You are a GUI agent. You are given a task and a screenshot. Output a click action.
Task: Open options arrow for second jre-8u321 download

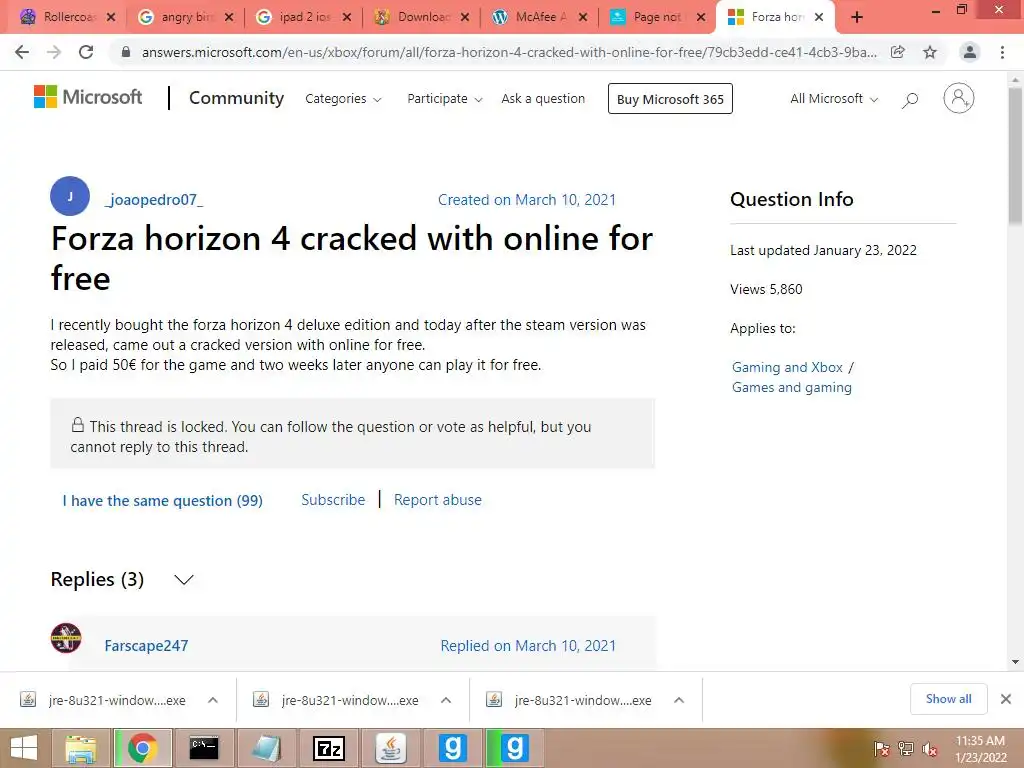click(x=446, y=700)
